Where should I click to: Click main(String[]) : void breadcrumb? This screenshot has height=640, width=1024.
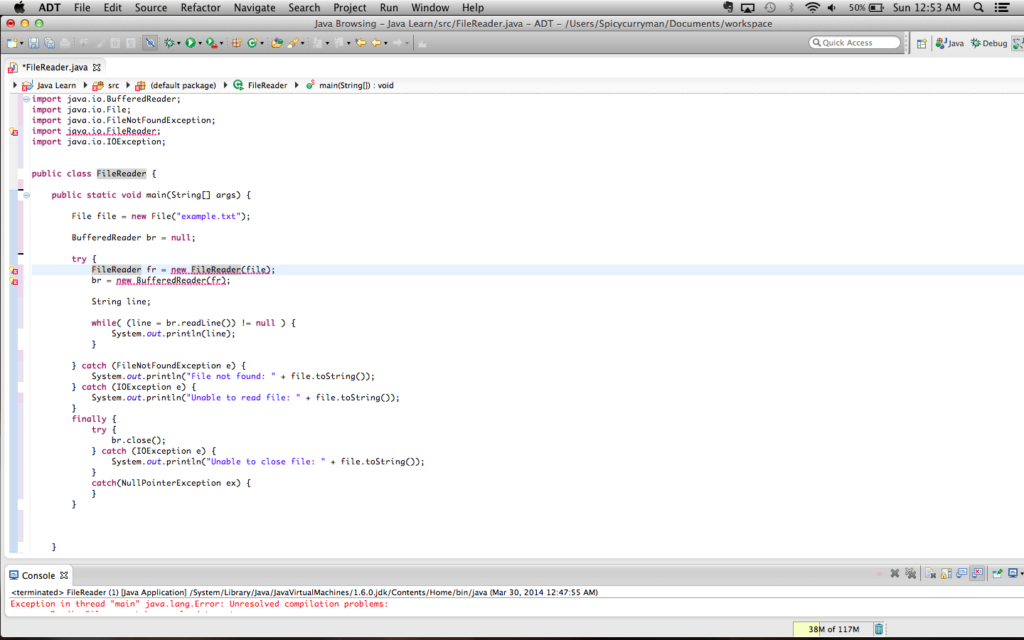[x=356, y=85]
